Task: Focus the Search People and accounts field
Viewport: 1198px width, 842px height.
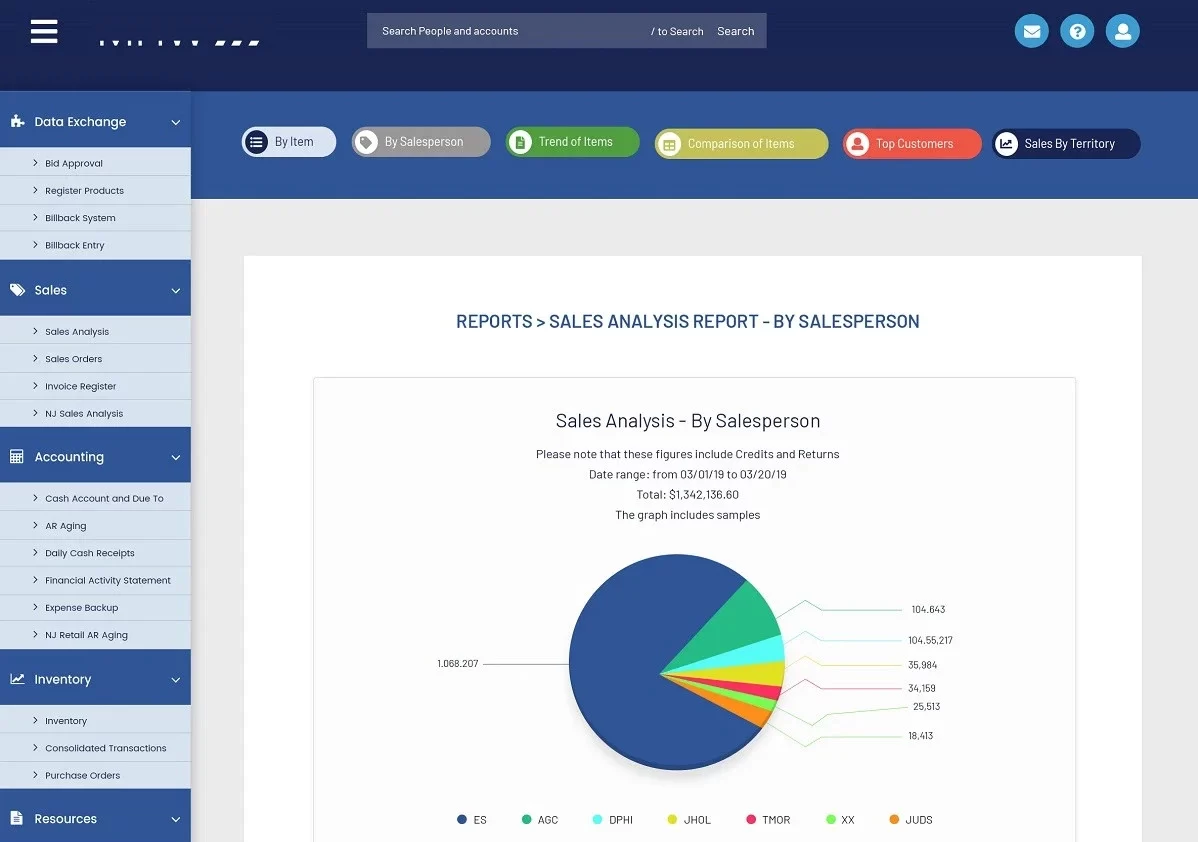Action: (510, 31)
